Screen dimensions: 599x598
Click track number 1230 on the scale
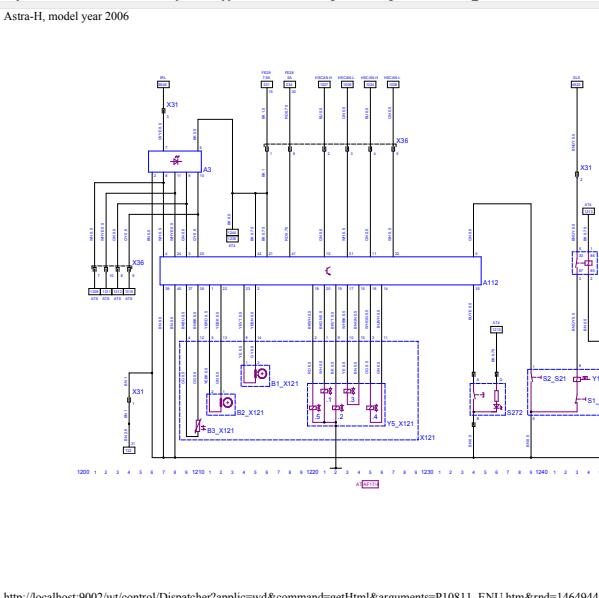[x=427, y=472]
